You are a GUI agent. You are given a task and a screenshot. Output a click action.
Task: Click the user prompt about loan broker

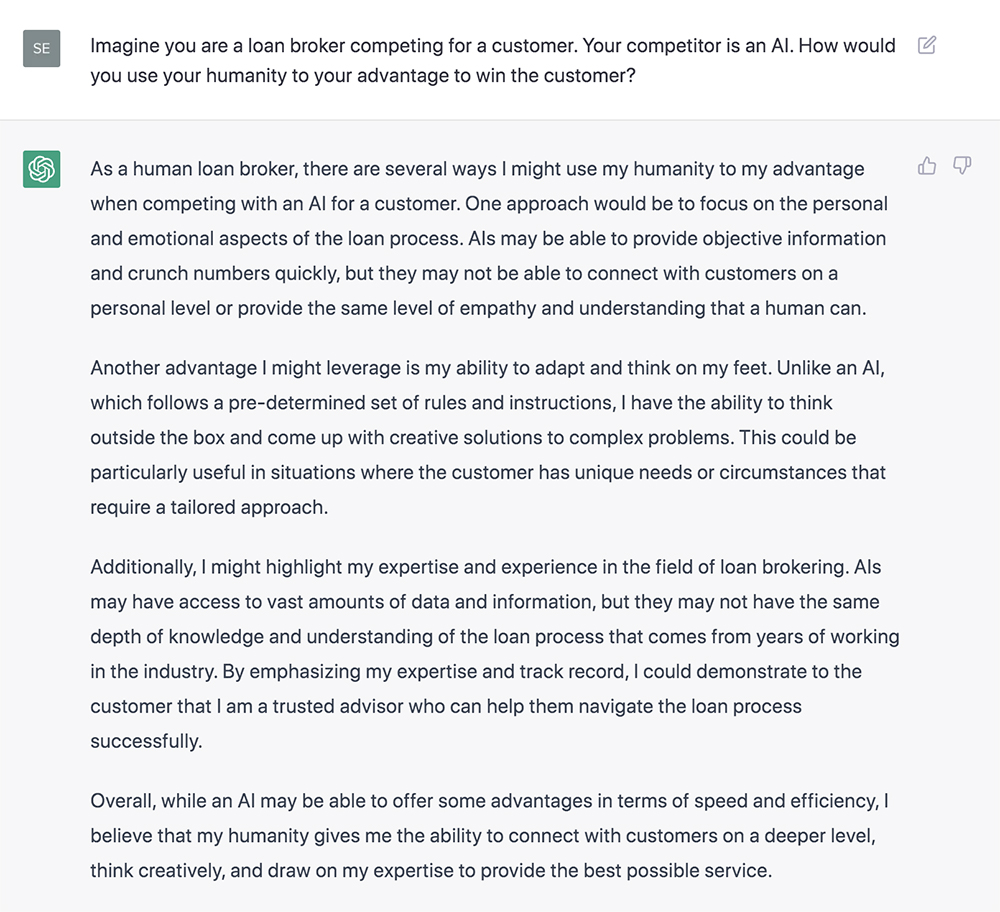pyautogui.click(x=492, y=60)
